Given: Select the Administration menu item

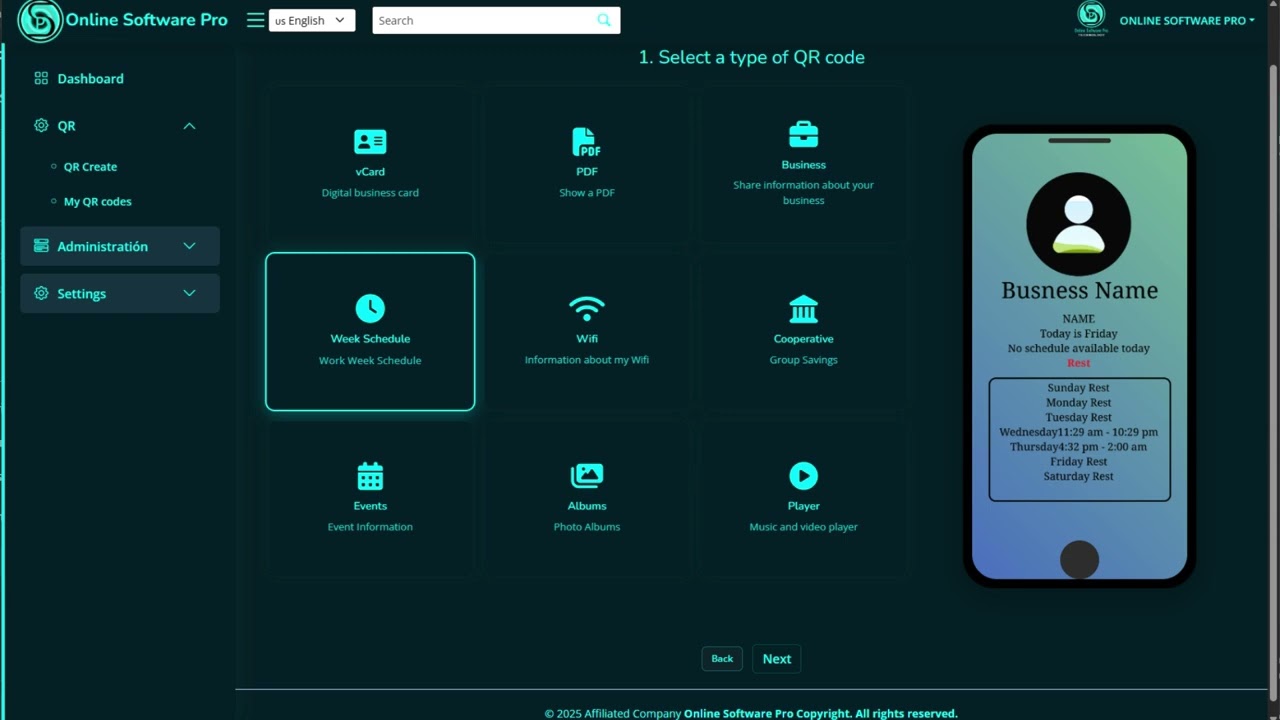Looking at the screenshot, I should pos(120,246).
